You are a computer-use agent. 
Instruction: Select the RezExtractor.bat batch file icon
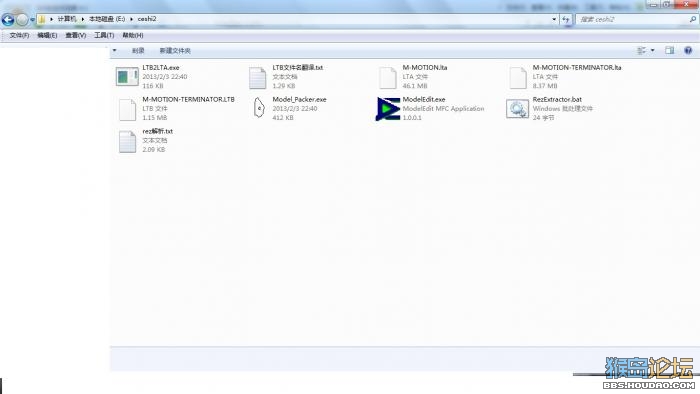517,109
